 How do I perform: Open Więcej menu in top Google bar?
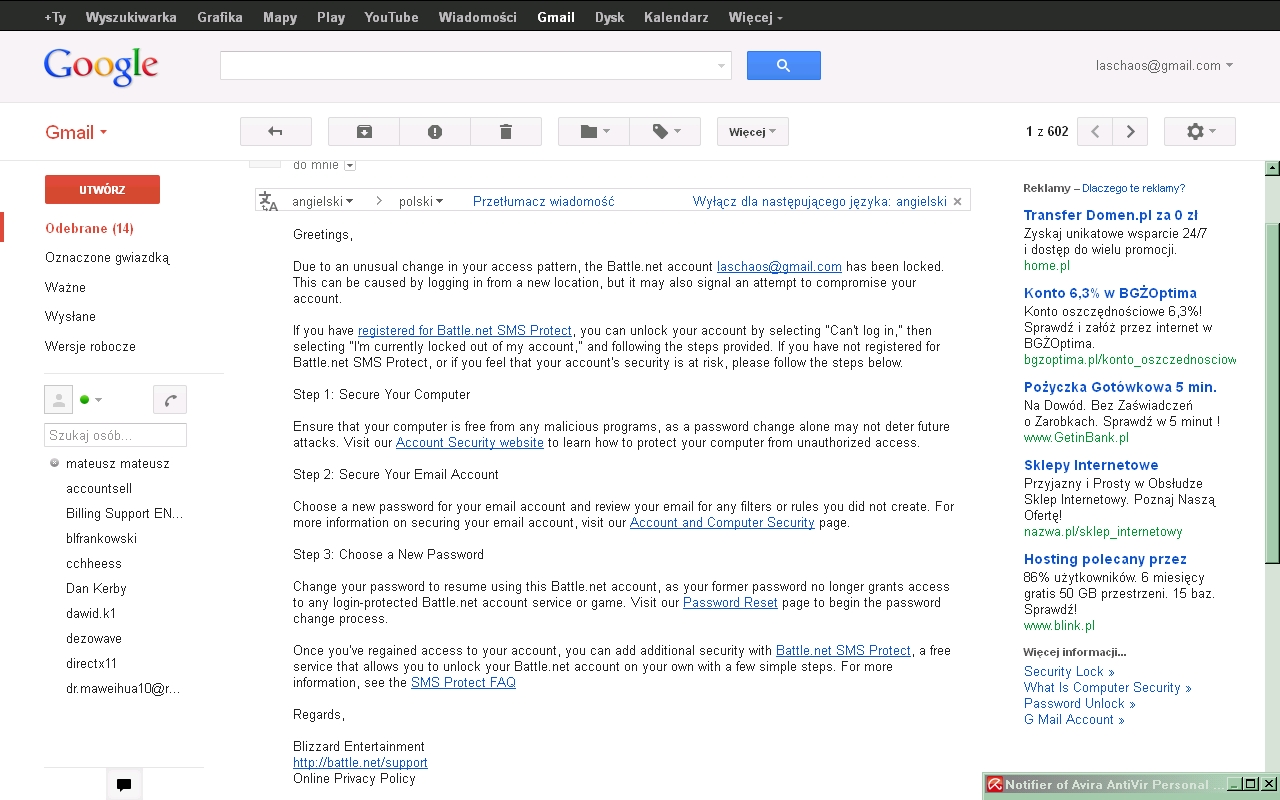[x=756, y=17]
